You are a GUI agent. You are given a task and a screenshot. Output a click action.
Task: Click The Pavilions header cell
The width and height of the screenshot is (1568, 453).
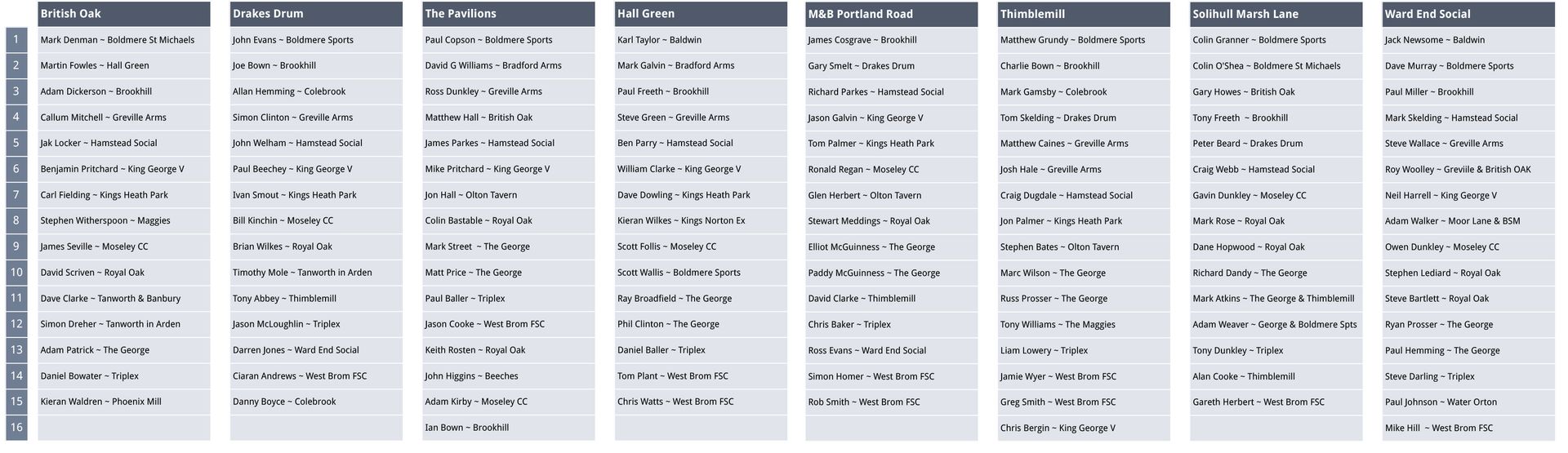point(509,14)
